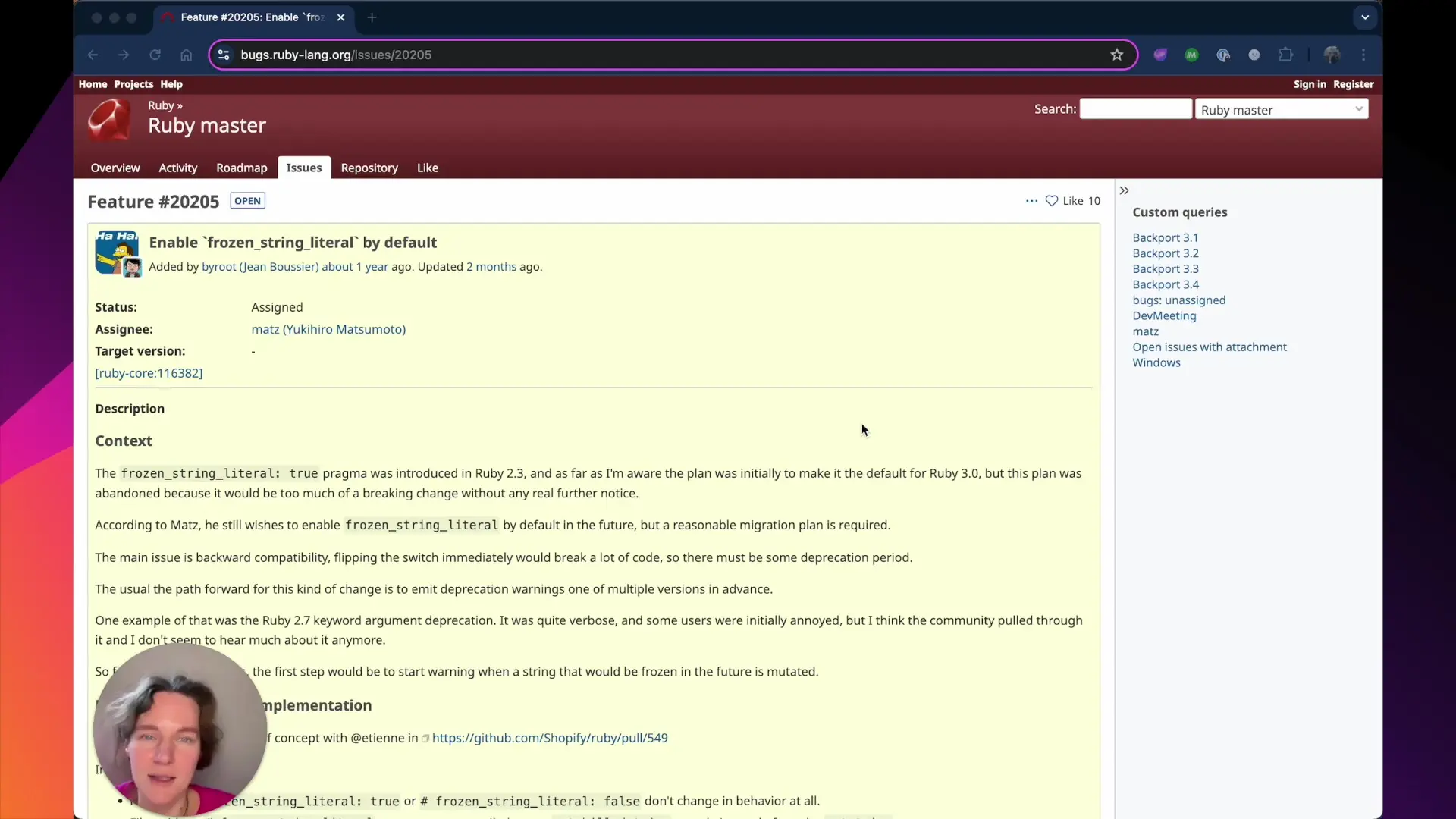Open the Like tab

pyautogui.click(x=428, y=168)
